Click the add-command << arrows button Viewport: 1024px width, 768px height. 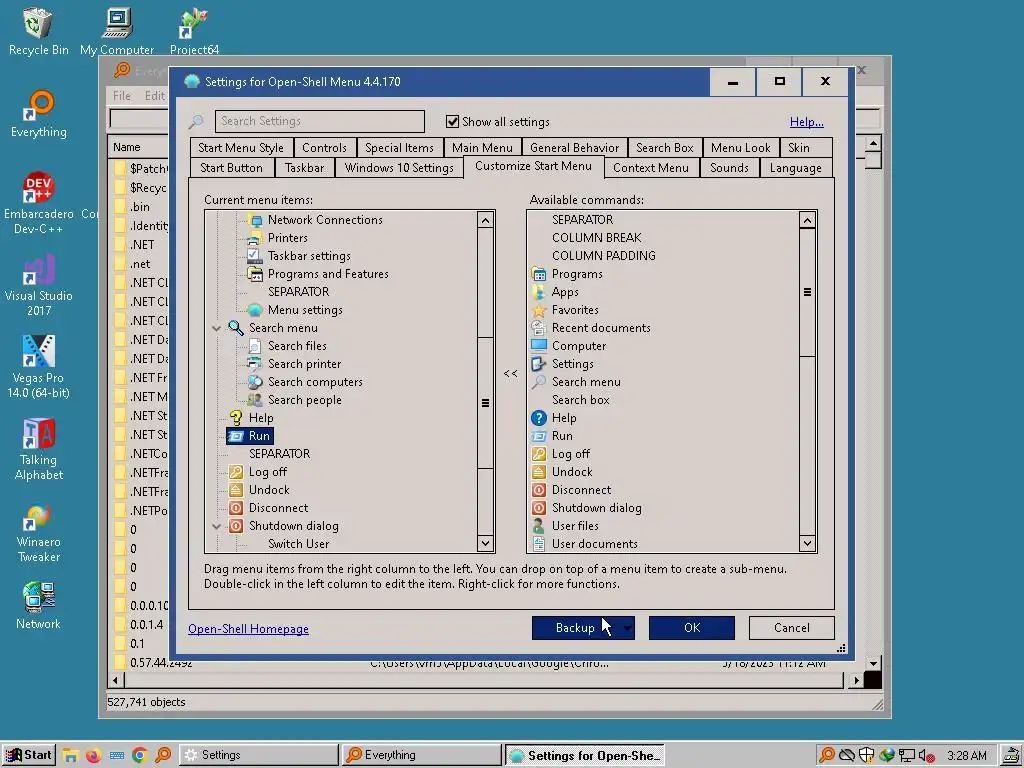coord(511,374)
